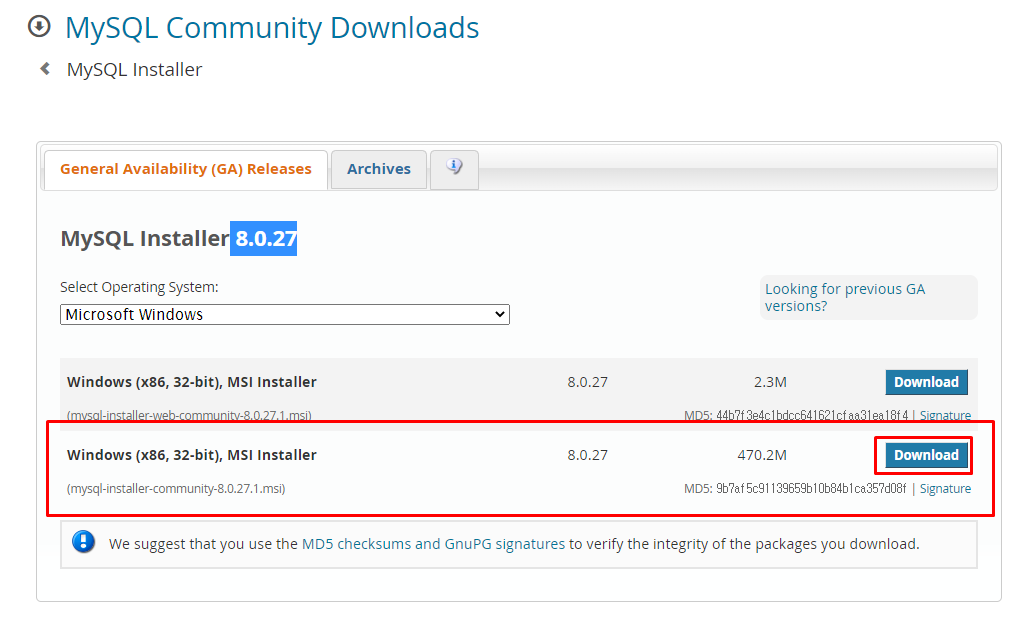Click the blue exclamation notice icon
Screen dimensions: 1021x618
point(83,542)
